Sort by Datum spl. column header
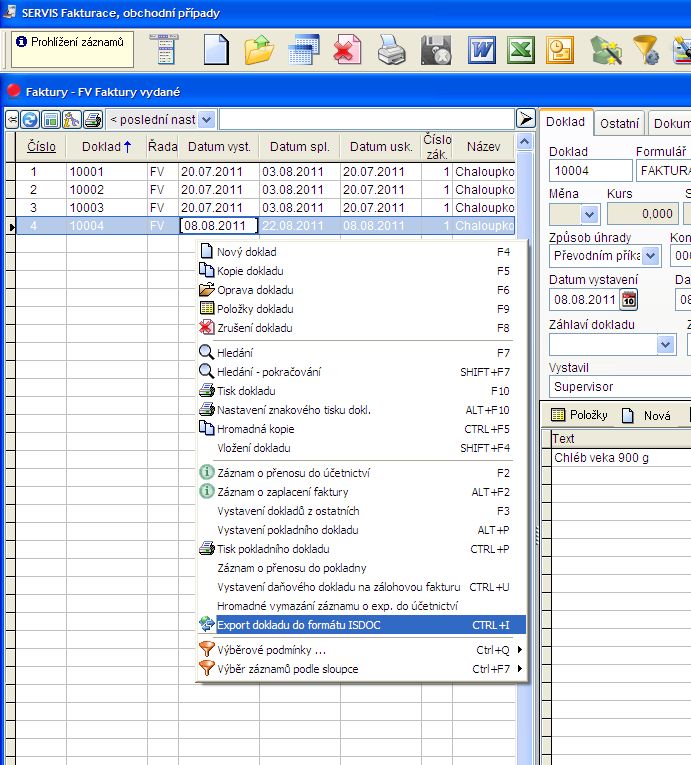 point(298,147)
